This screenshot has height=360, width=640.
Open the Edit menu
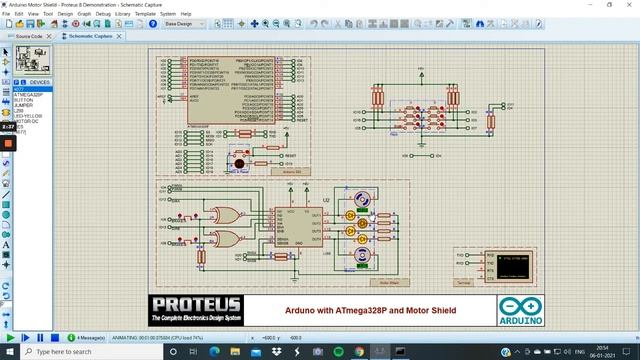19,14
